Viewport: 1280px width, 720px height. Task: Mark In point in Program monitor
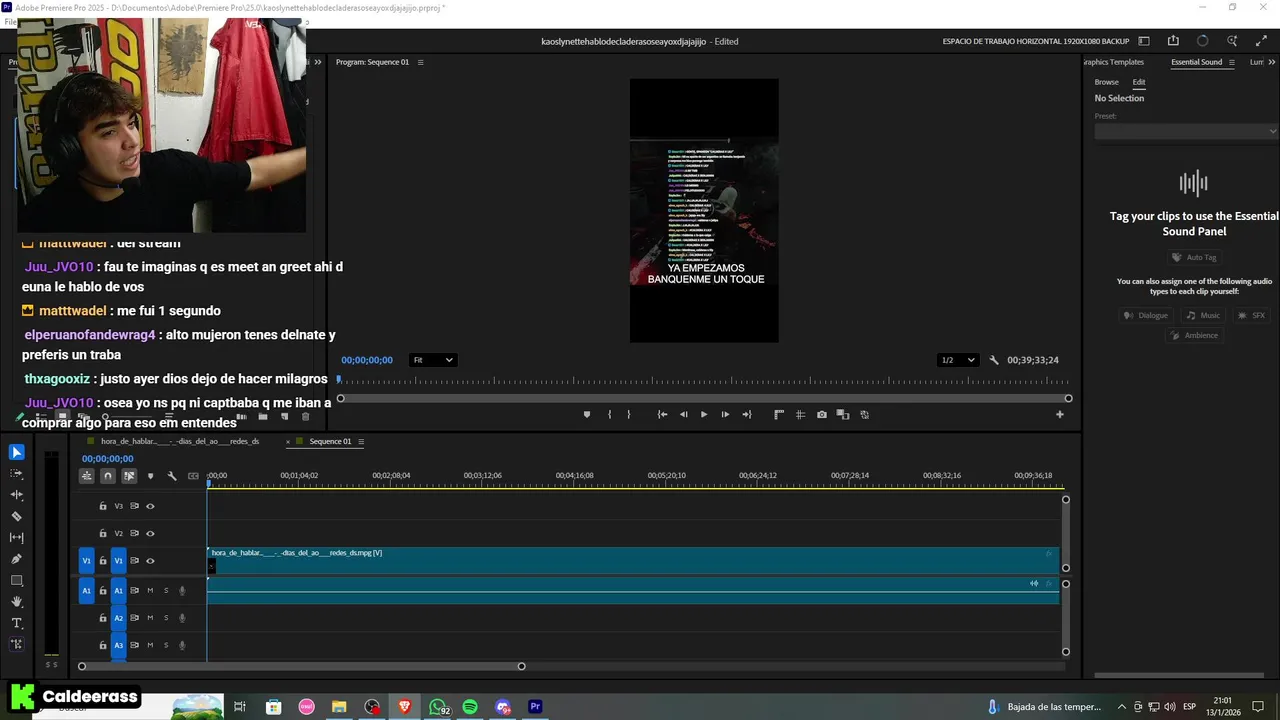tap(609, 414)
